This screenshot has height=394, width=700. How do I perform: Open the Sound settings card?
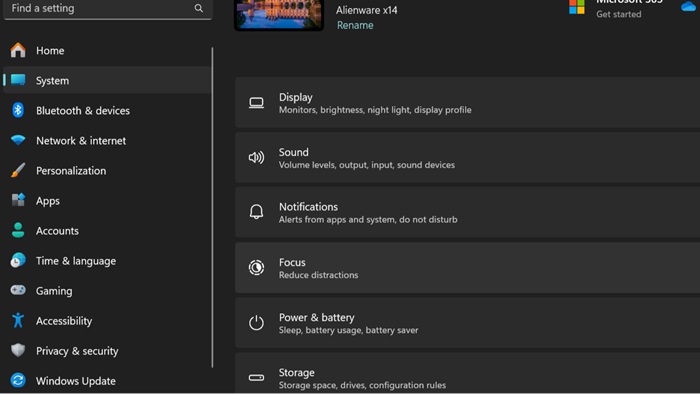467,158
